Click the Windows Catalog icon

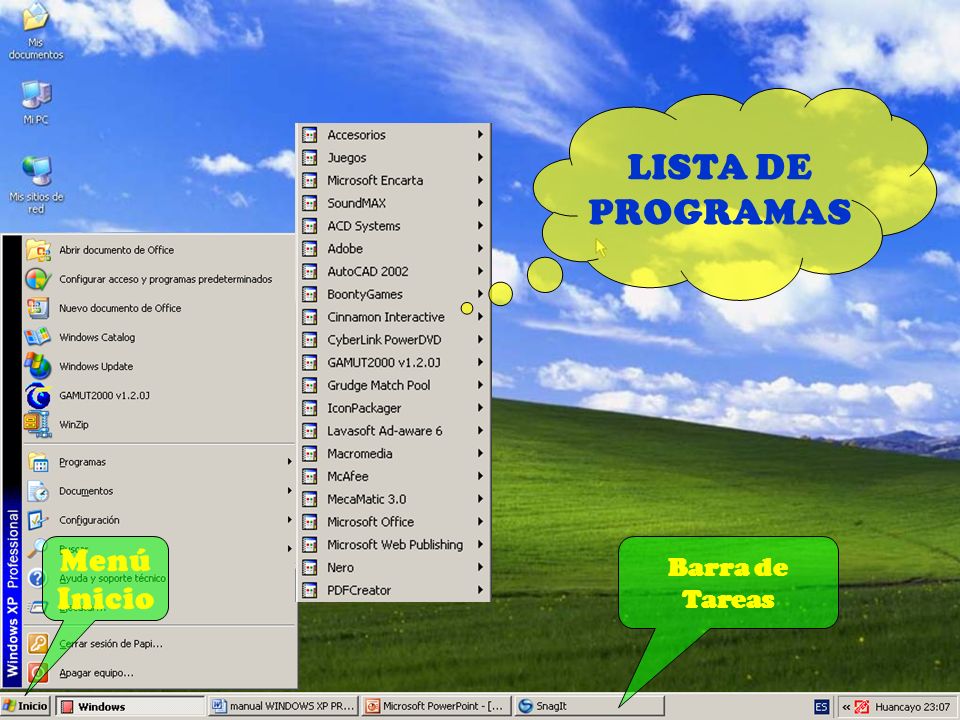pos(38,337)
